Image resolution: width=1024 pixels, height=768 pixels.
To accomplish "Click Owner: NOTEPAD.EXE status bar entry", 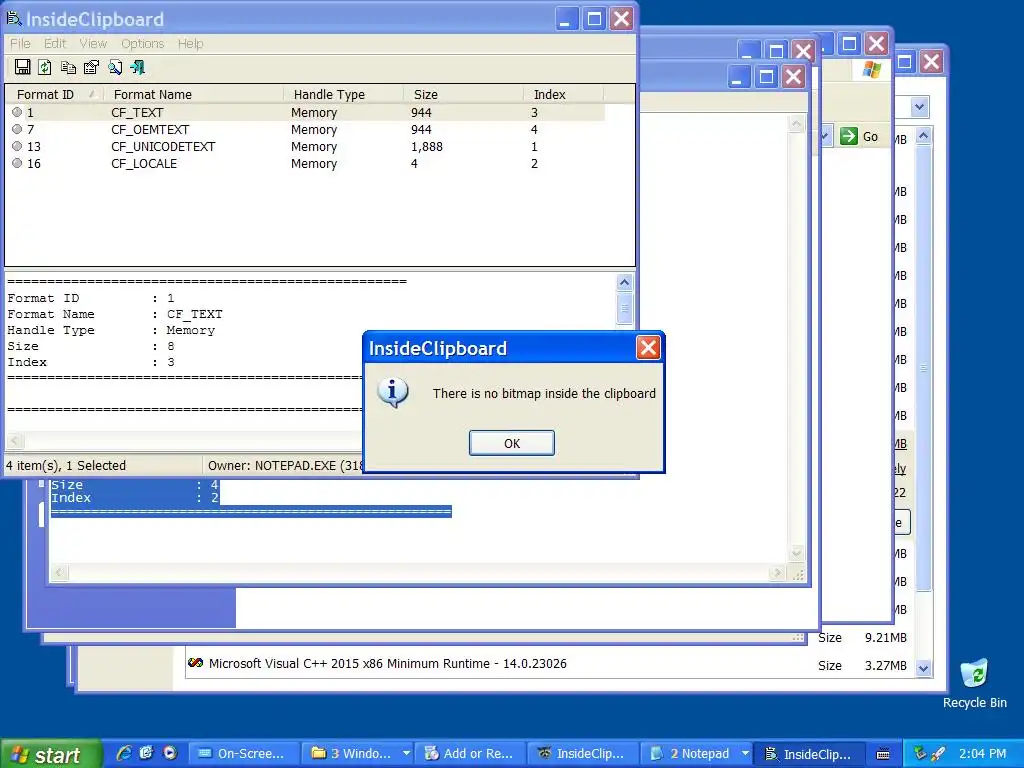I will pyautogui.click(x=285, y=466).
